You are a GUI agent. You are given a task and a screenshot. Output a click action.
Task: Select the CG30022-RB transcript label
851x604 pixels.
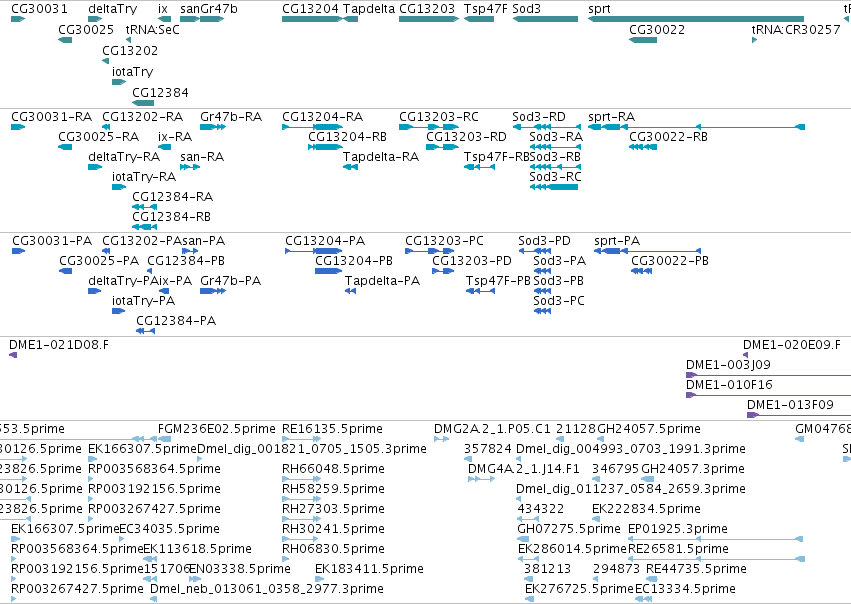(669, 137)
